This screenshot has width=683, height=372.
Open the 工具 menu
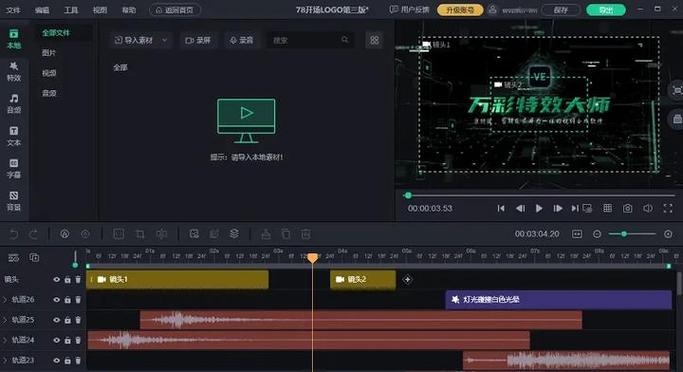point(71,10)
